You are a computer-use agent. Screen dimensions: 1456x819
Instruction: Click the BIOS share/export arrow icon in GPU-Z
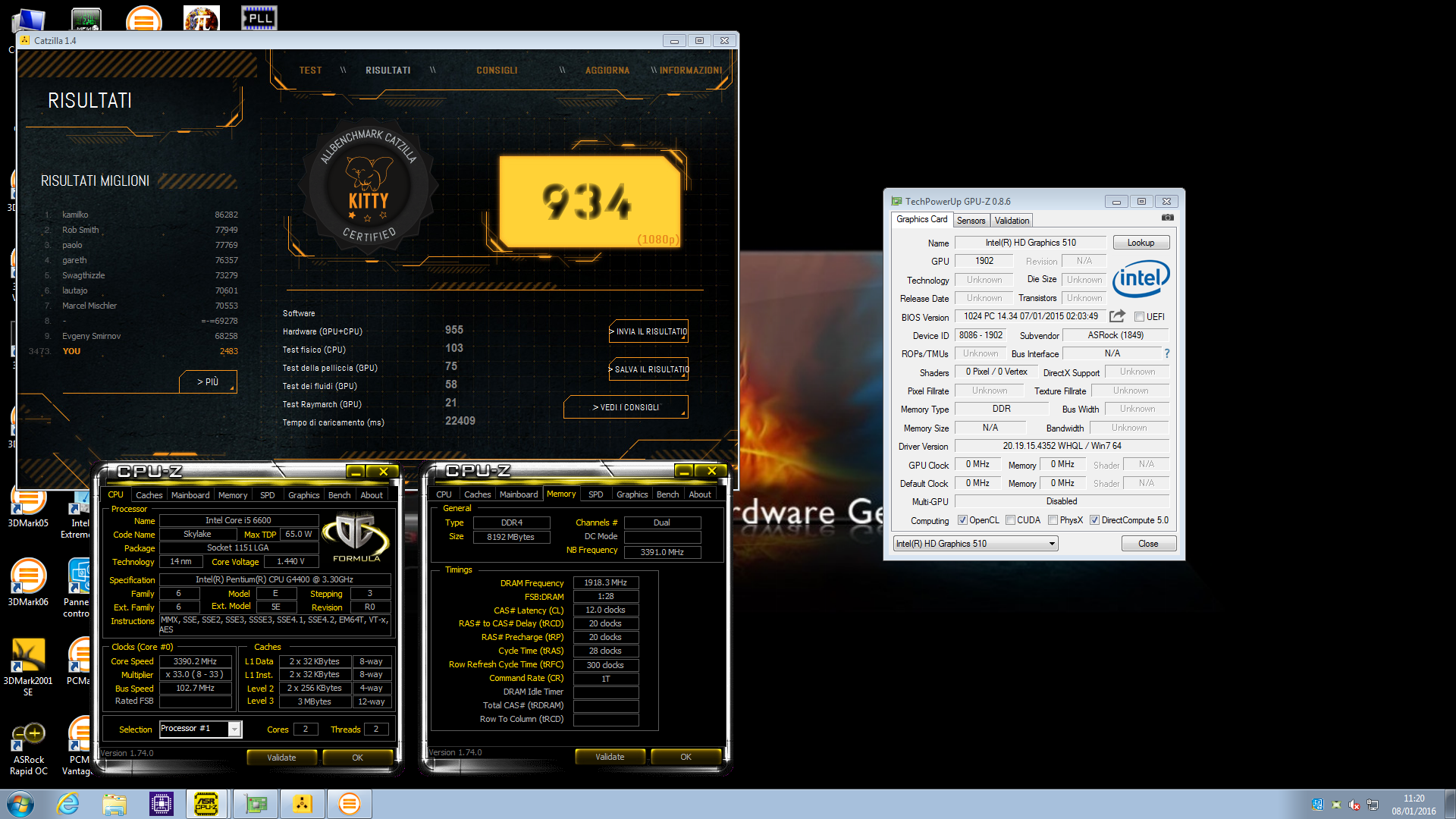(1117, 316)
